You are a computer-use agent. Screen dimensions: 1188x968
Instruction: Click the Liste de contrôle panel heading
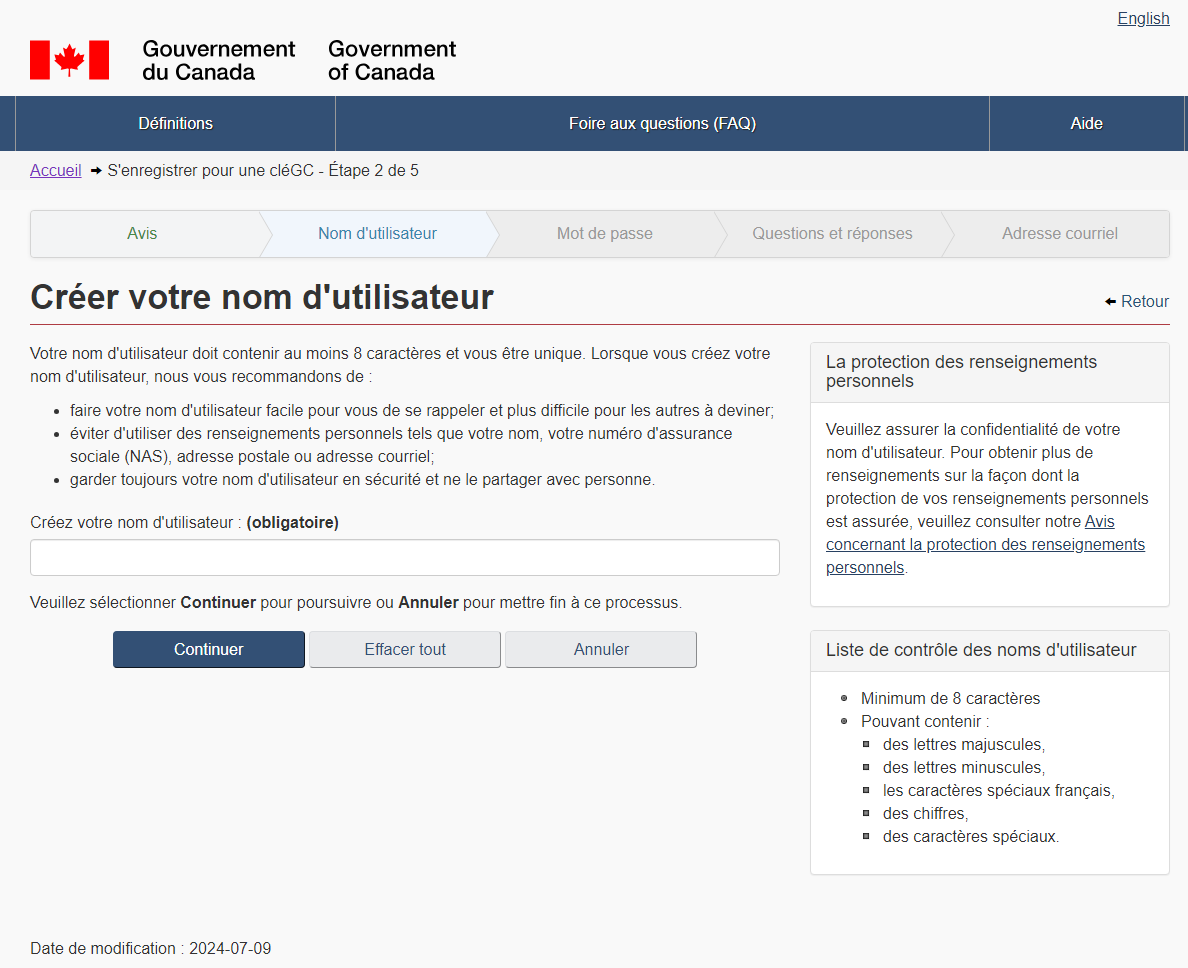[x=980, y=650]
